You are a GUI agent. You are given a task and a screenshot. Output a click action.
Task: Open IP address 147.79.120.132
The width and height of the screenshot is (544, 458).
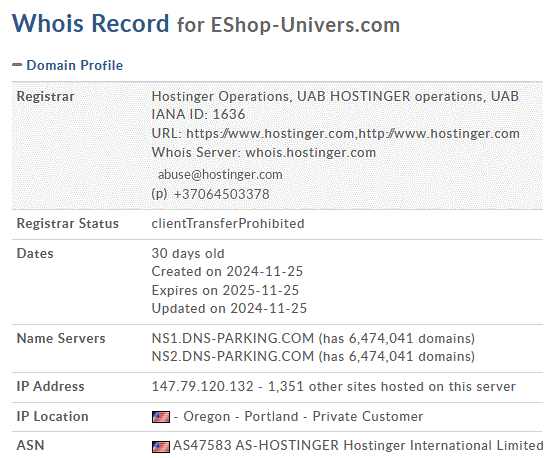pos(203,387)
